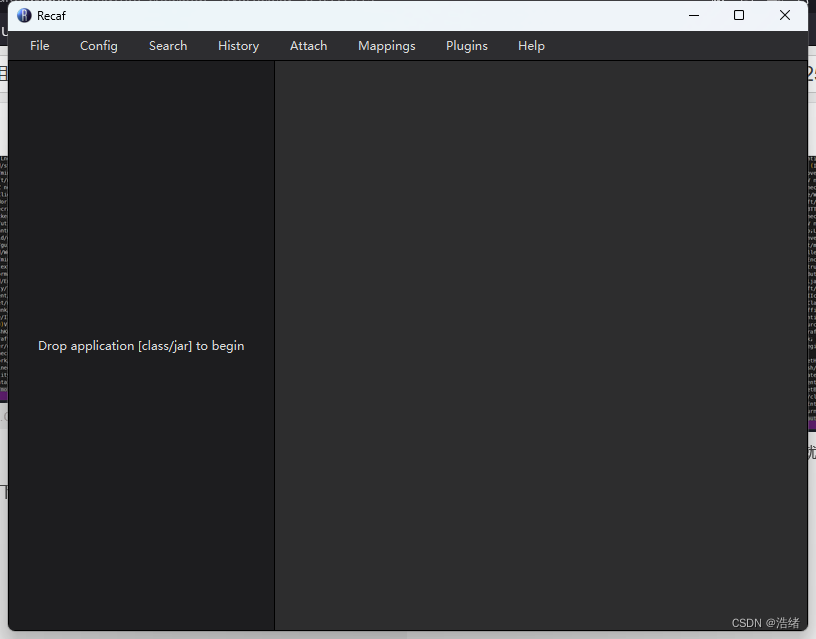This screenshot has height=639, width=816.
Task: Close the Recaf window
Action: [x=785, y=16]
